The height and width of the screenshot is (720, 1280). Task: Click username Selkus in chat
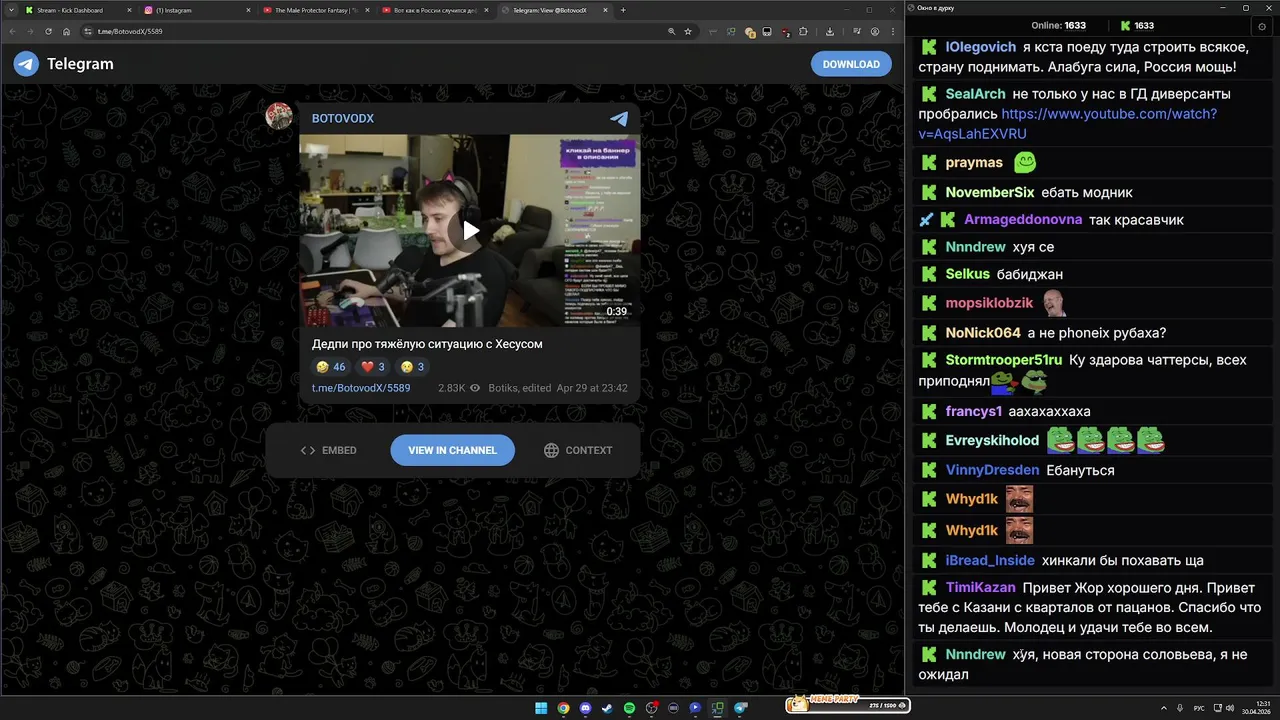[968, 274]
